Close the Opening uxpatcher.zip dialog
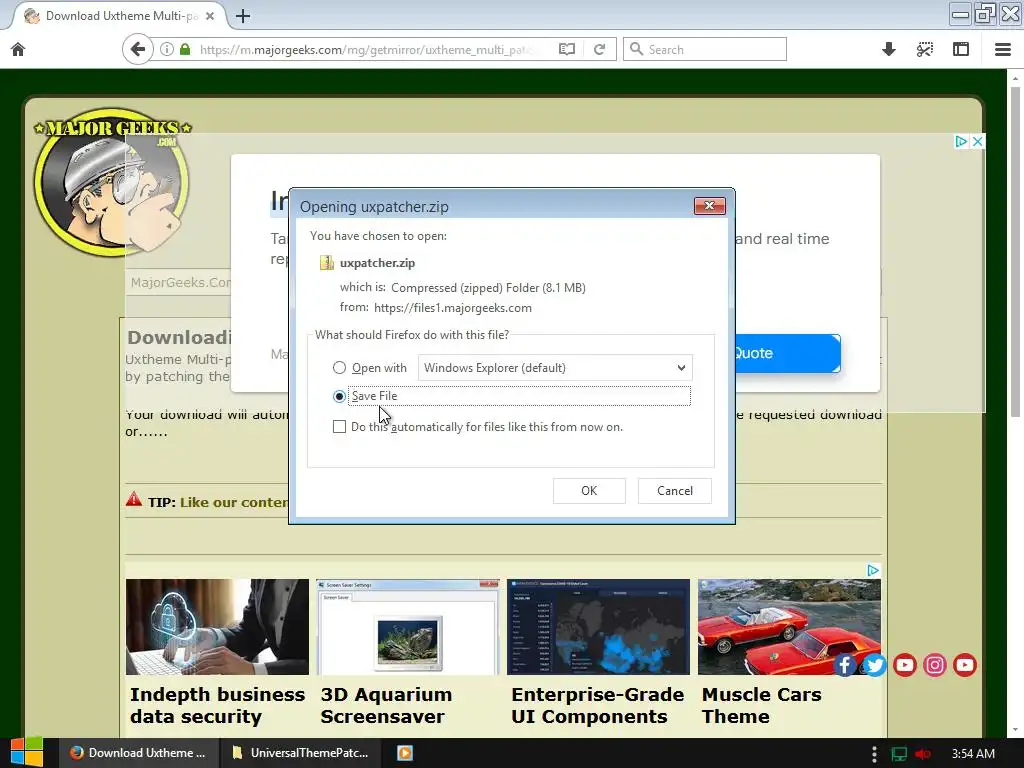Viewport: 1024px width, 768px height. tap(709, 206)
